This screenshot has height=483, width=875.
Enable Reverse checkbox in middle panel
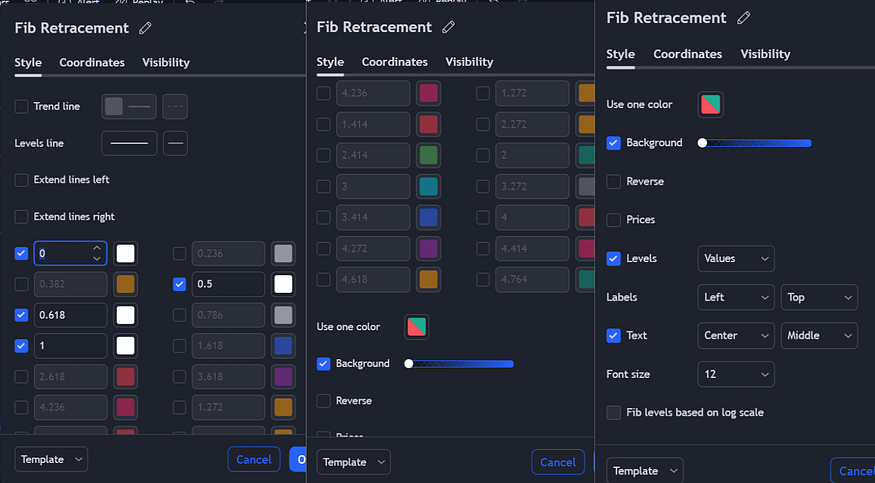coord(323,400)
